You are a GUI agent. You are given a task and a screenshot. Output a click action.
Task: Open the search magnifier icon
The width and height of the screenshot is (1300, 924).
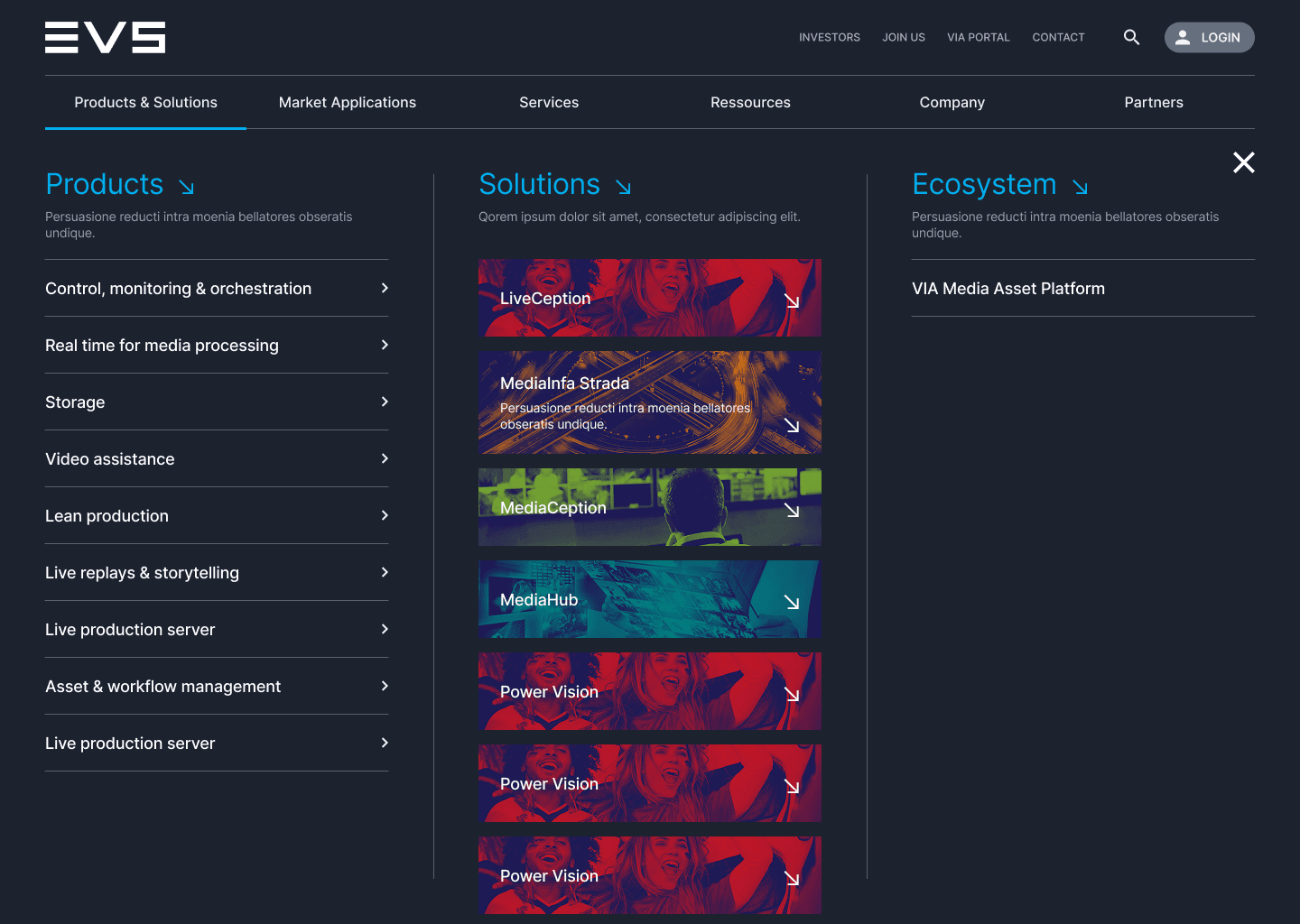click(1131, 37)
